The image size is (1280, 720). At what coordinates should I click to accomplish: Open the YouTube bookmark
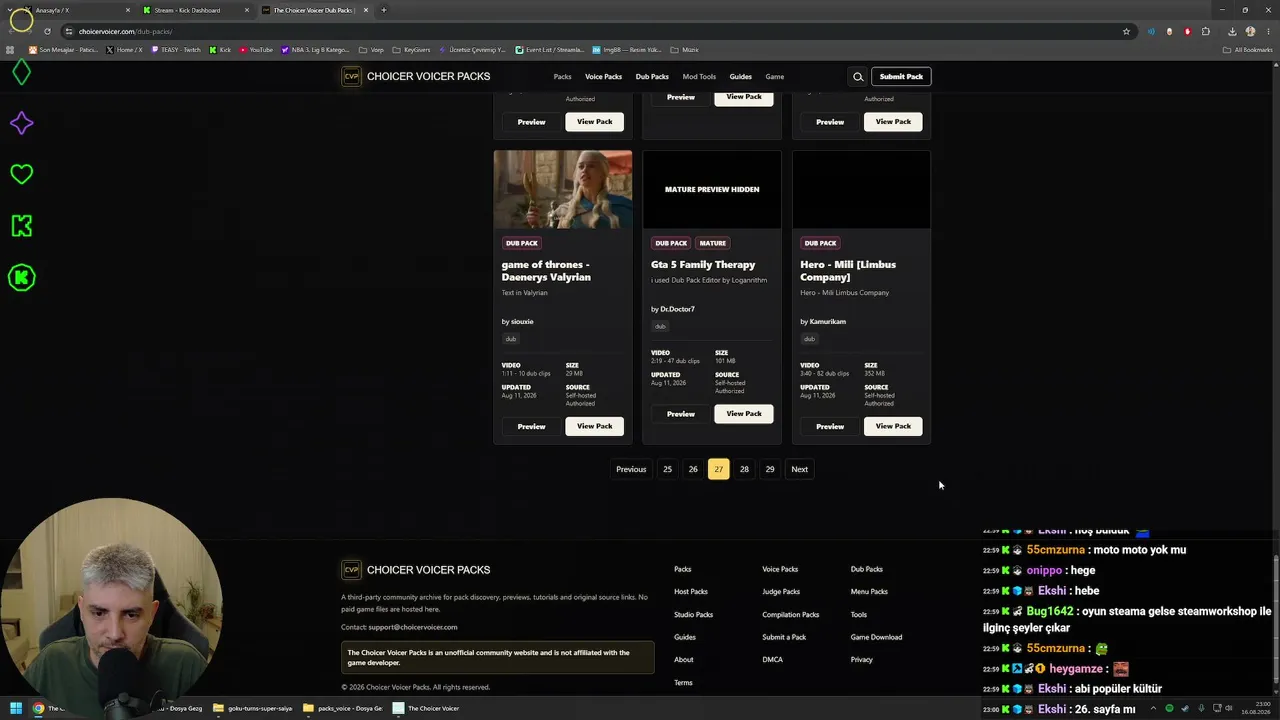pyautogui.click(x=256, y=49)
